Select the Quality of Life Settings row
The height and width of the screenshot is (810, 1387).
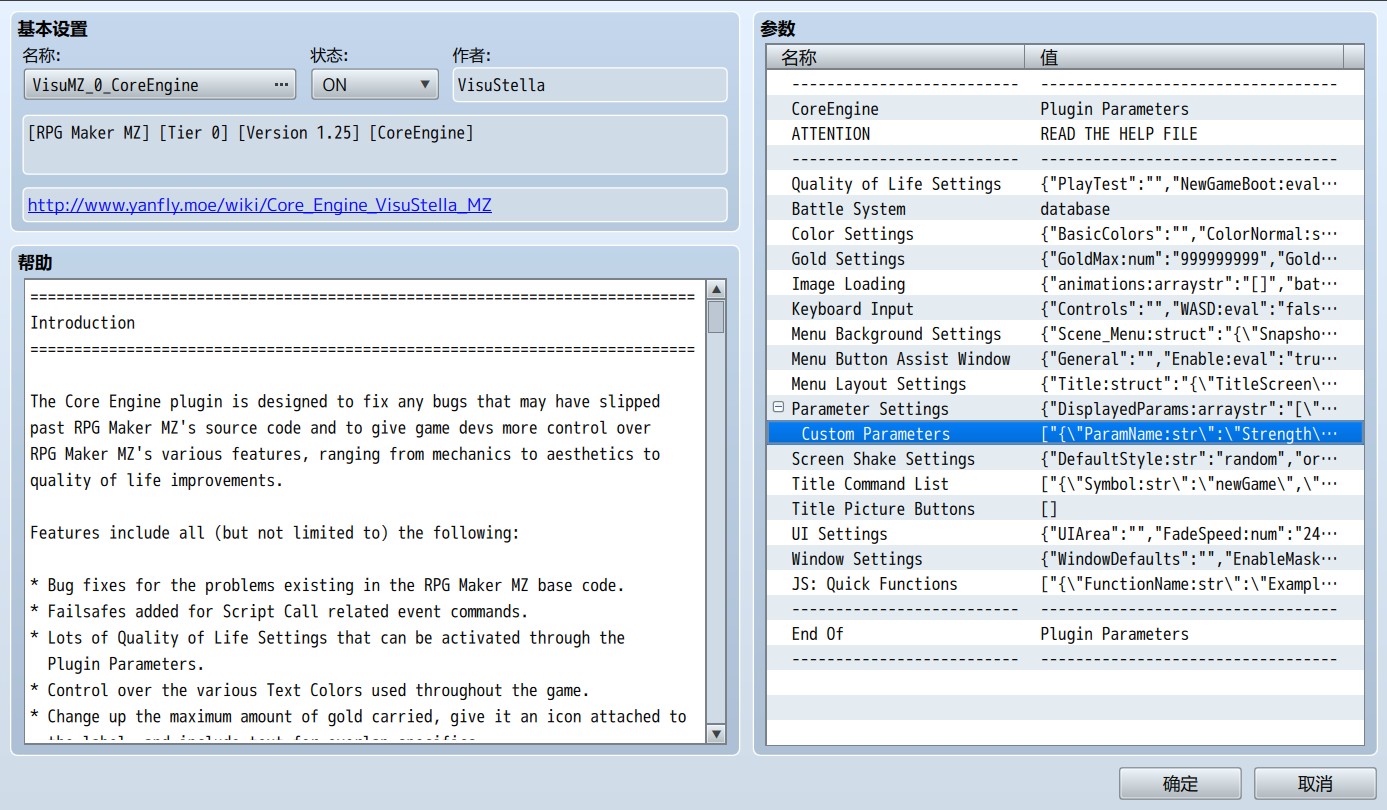1065,184
